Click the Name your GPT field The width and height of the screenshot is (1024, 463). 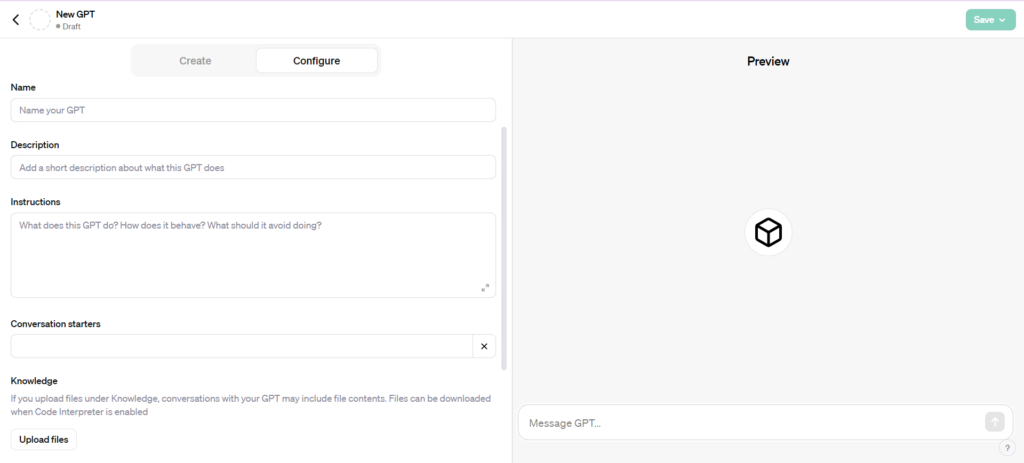click(253, 110)
